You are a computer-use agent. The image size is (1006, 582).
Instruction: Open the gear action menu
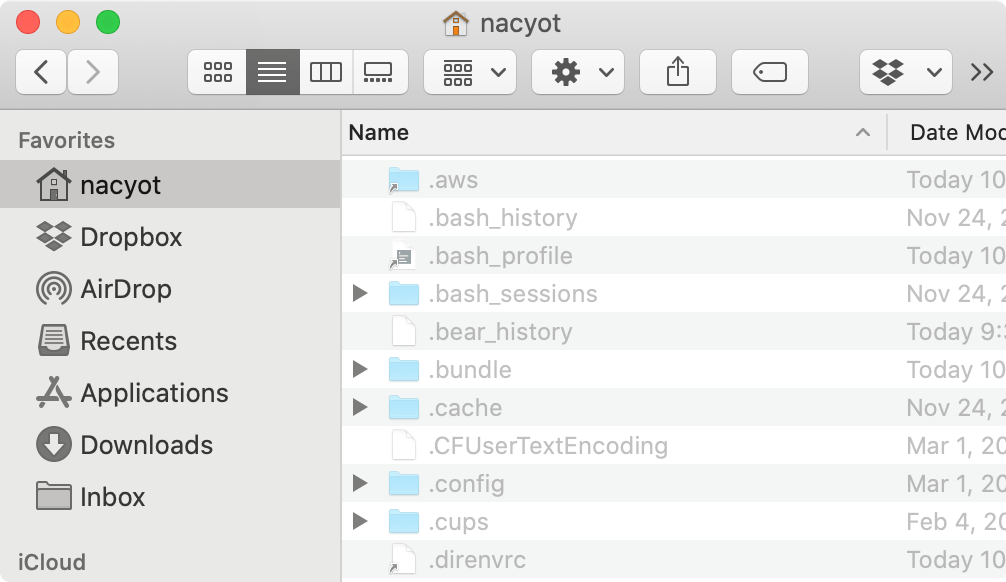[x=578, y=72]
